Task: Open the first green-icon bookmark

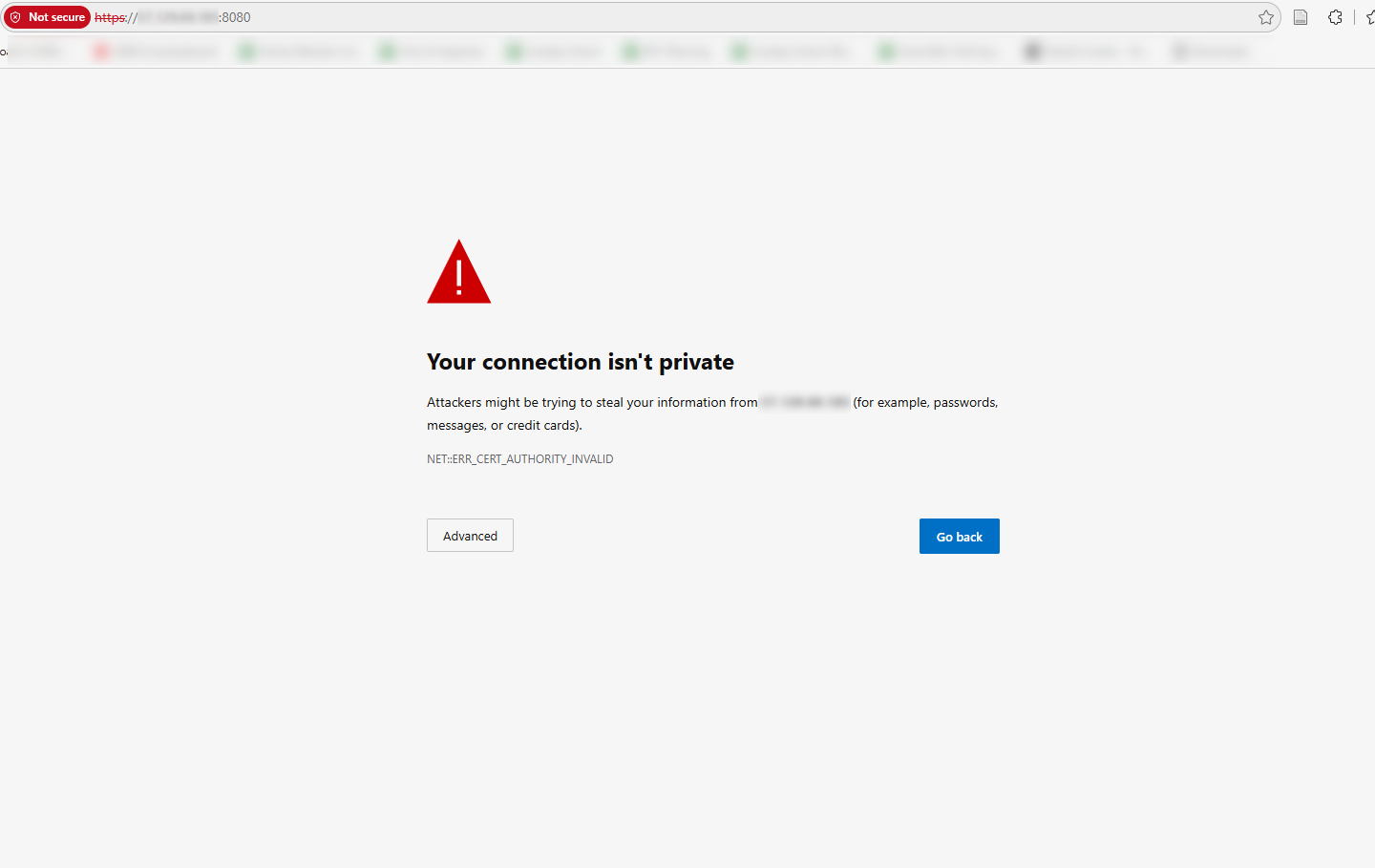Action: click(298, 52)
